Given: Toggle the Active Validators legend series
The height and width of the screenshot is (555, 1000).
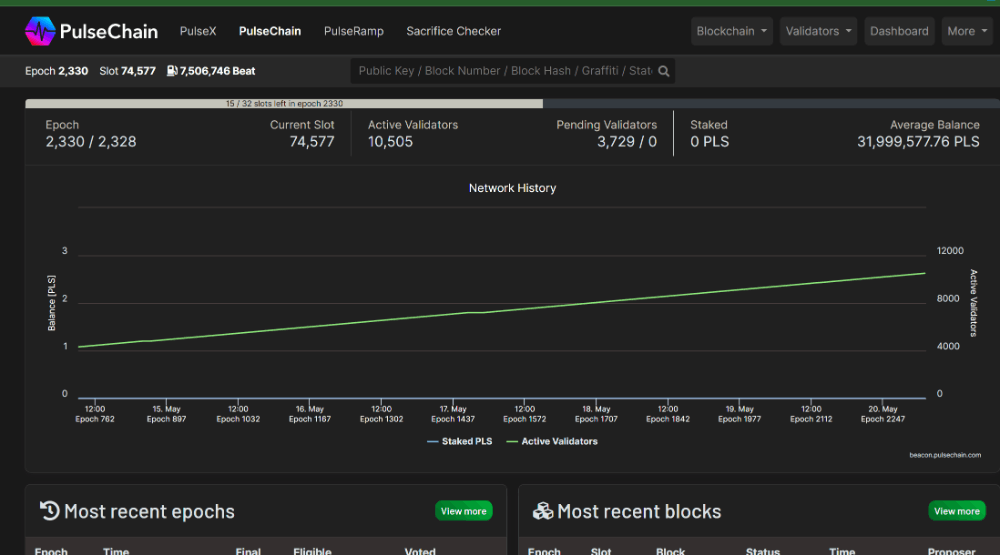Looking at the screenshot, I should 552,441.
